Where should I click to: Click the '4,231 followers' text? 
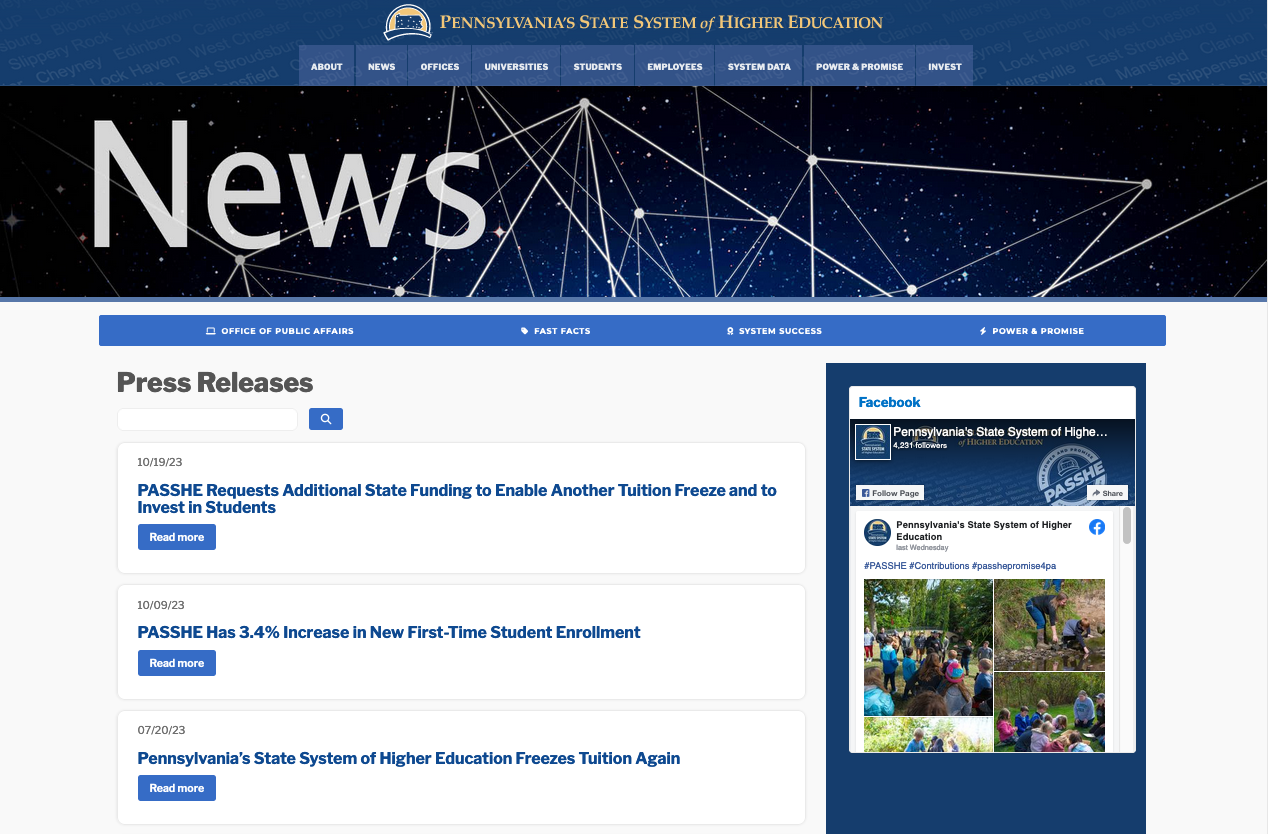coord(920,446)
